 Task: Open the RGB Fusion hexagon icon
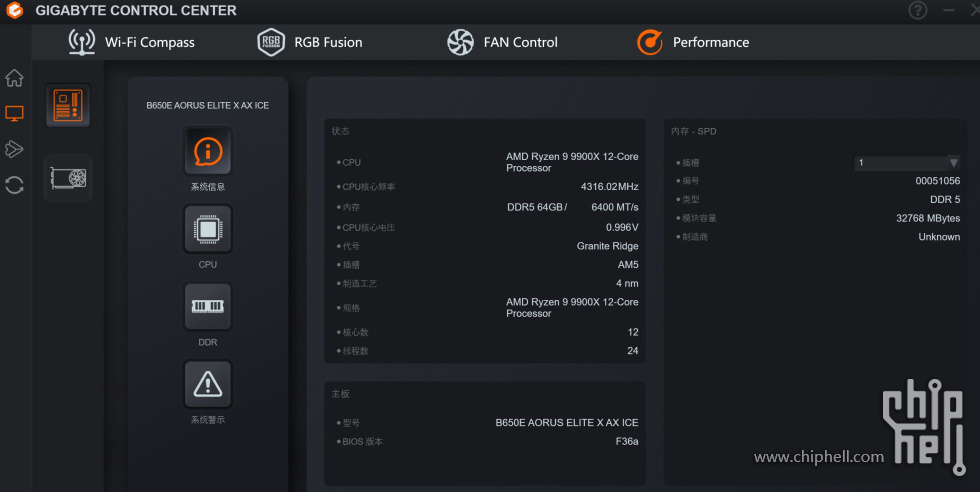click(x=271, y=42)
